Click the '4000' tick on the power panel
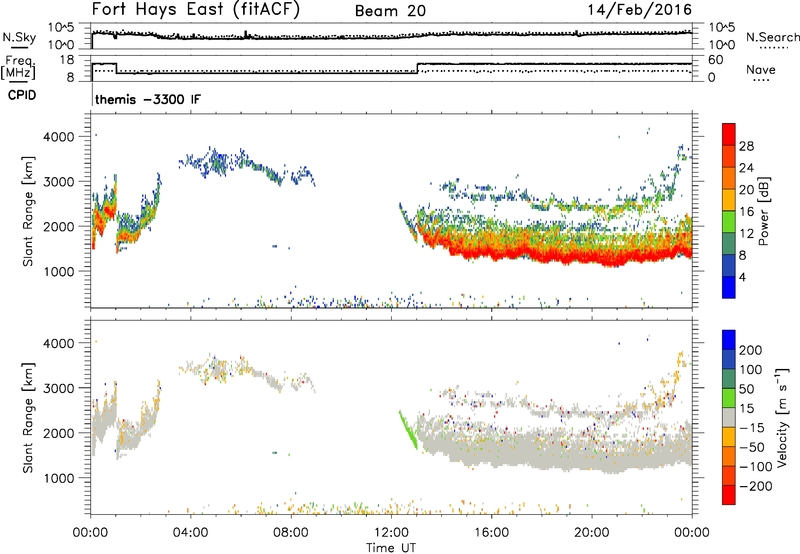Image resolution: width=800 pixels, height=554 pixels. click(58, 137)
